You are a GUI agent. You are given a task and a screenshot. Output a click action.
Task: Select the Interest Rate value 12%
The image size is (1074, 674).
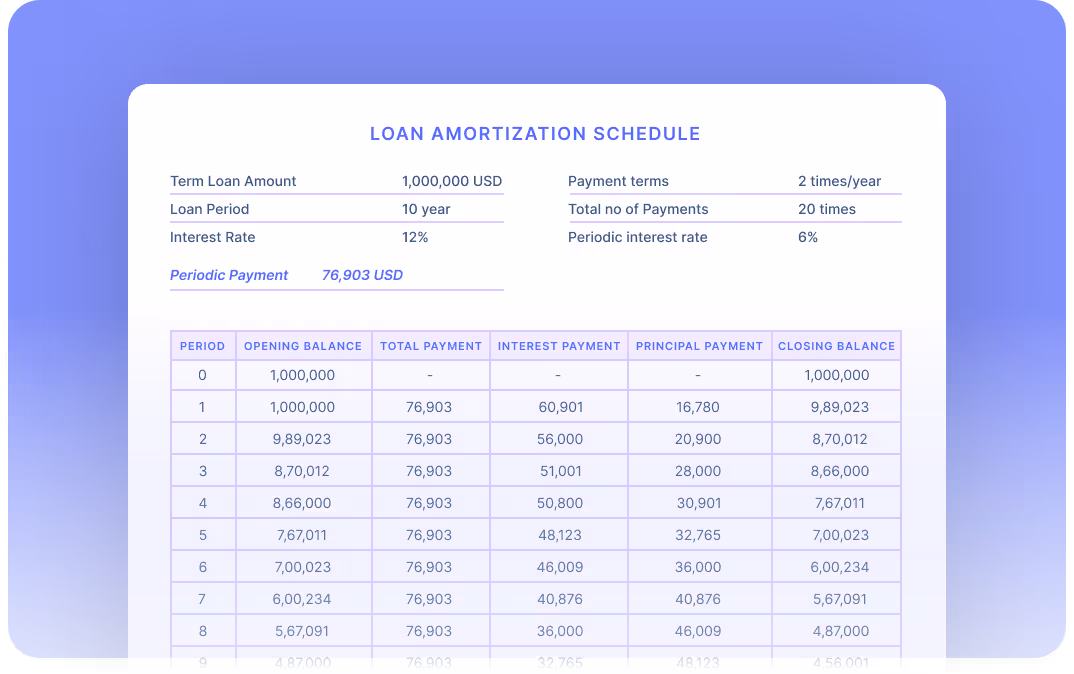tap(415, 237)
